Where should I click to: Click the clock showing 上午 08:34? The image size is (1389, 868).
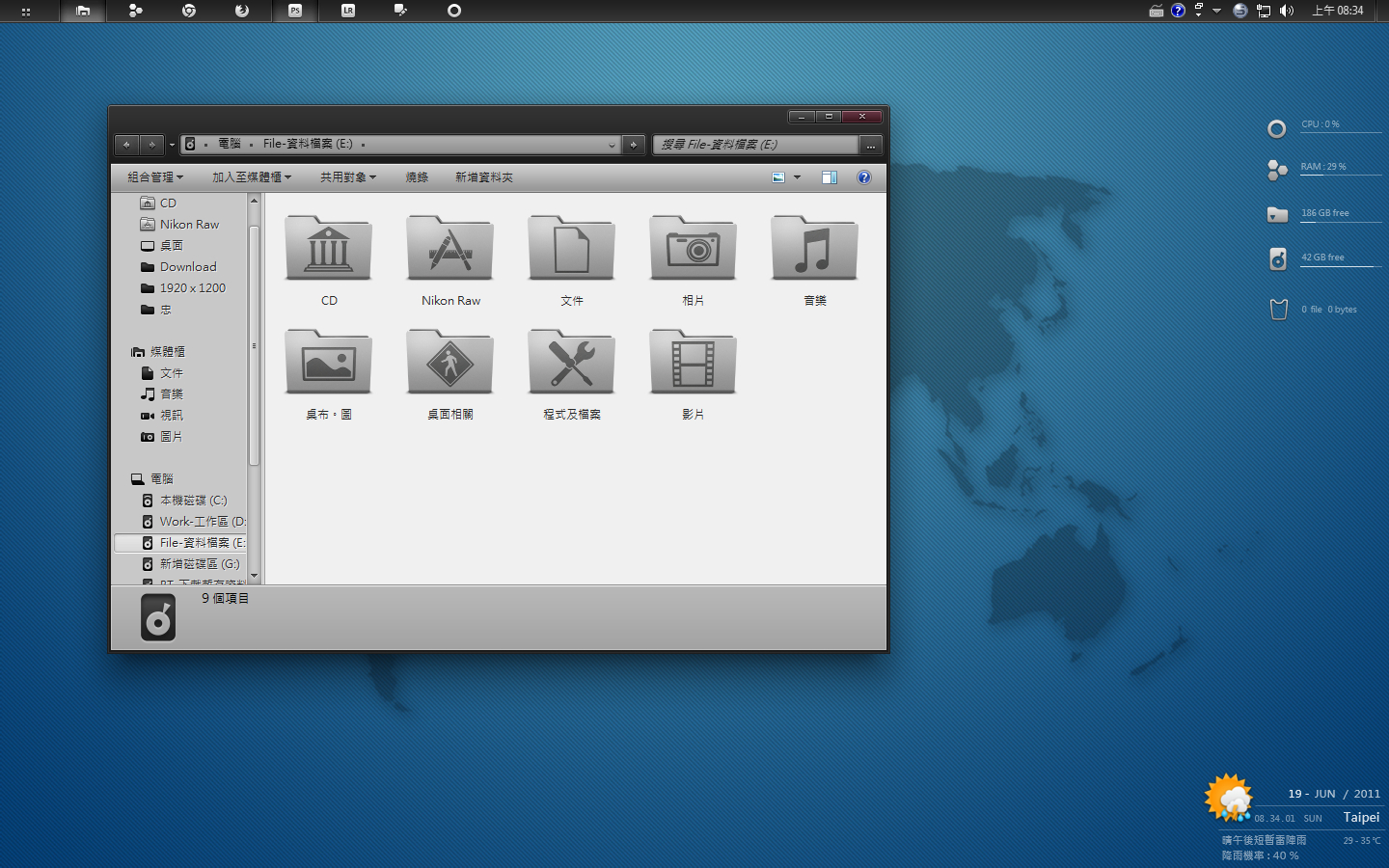click(1338, 11)
